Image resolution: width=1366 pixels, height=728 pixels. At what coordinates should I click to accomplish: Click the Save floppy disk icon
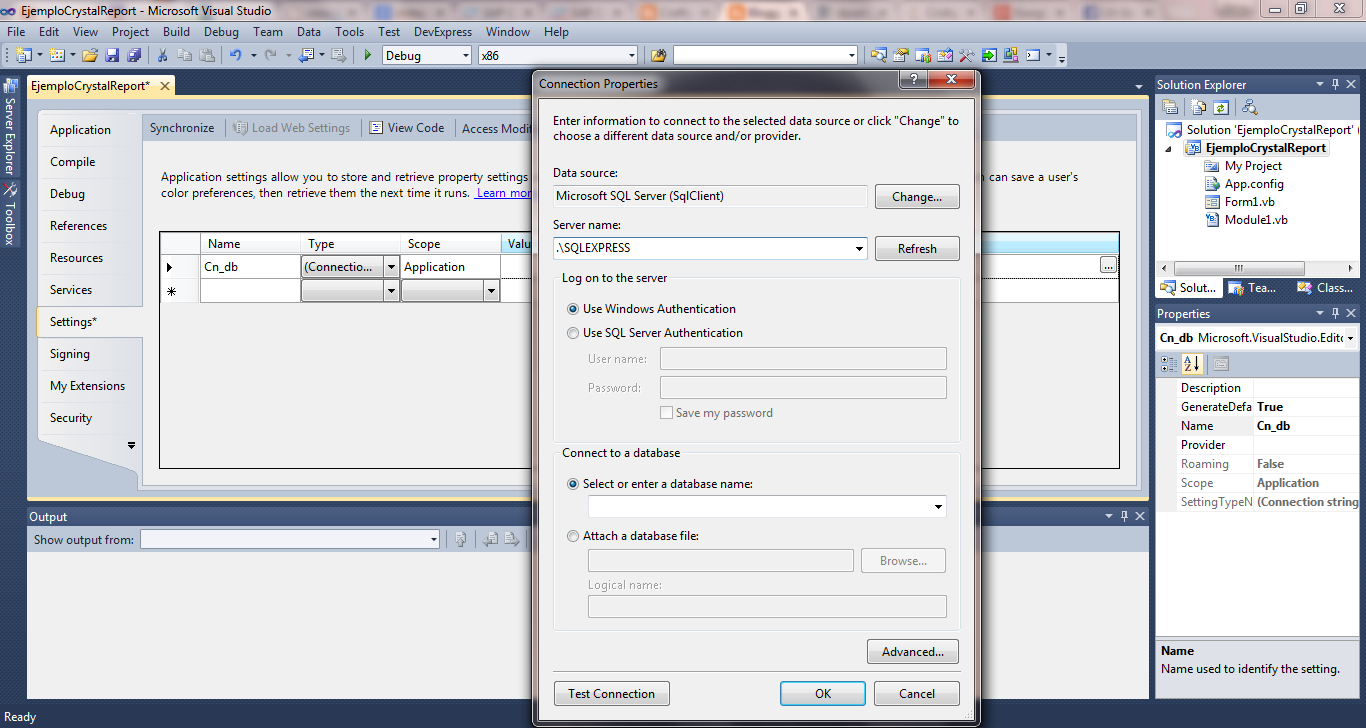tap(112, 55)
